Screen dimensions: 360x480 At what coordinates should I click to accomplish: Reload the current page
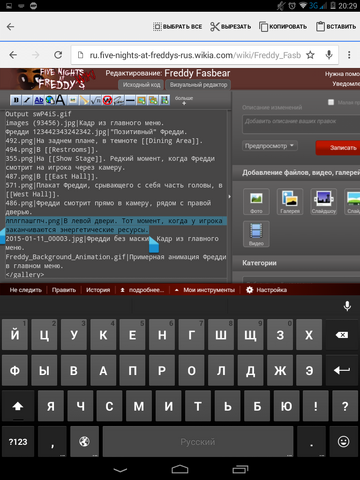tap(58, 55)
